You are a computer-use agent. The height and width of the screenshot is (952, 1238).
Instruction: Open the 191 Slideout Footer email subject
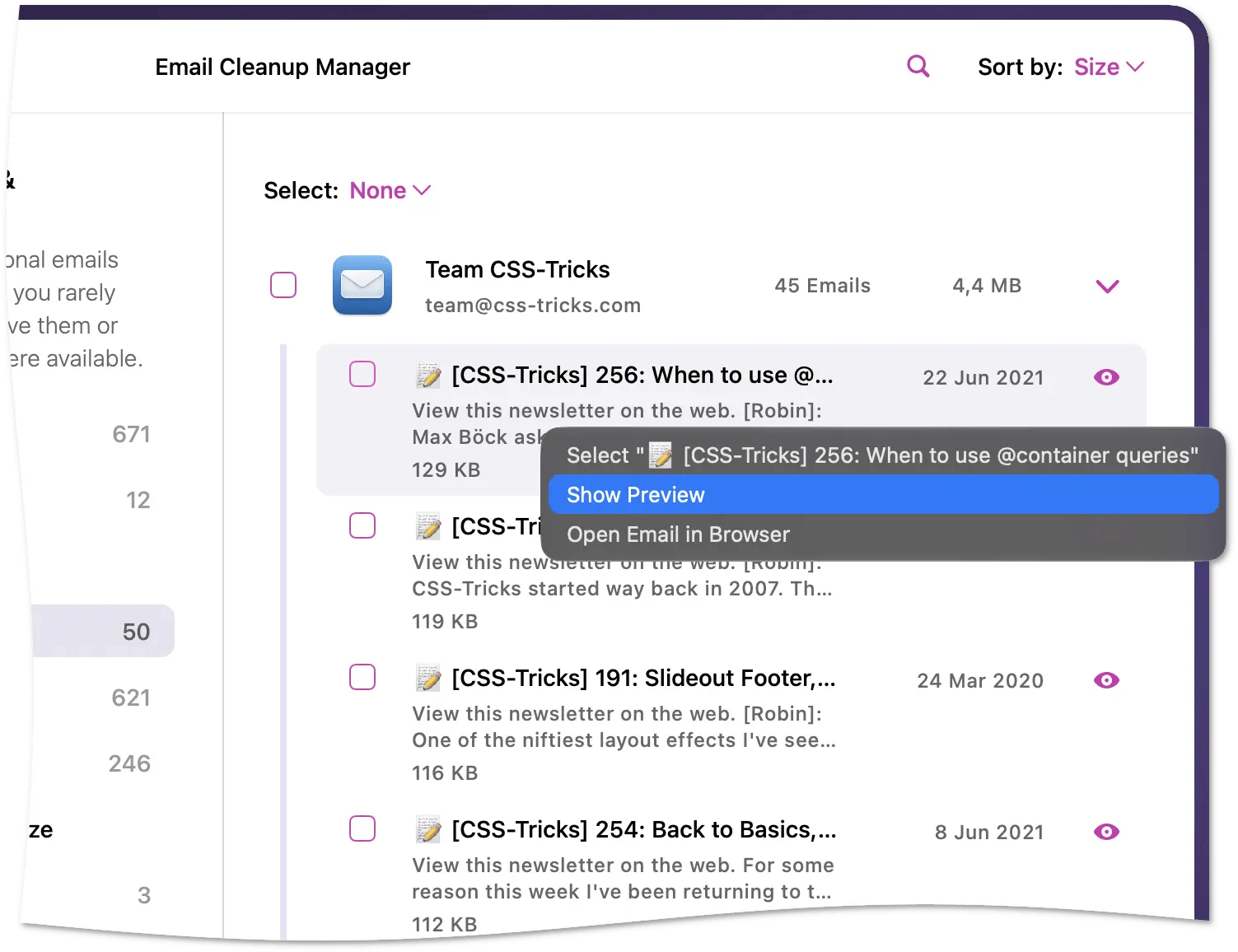pos(643,679)
